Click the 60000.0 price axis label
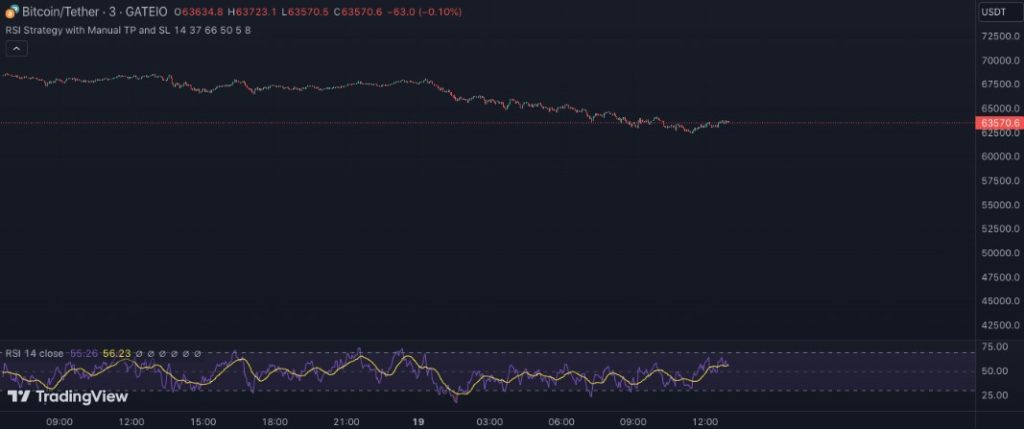 click(1000, 157)
